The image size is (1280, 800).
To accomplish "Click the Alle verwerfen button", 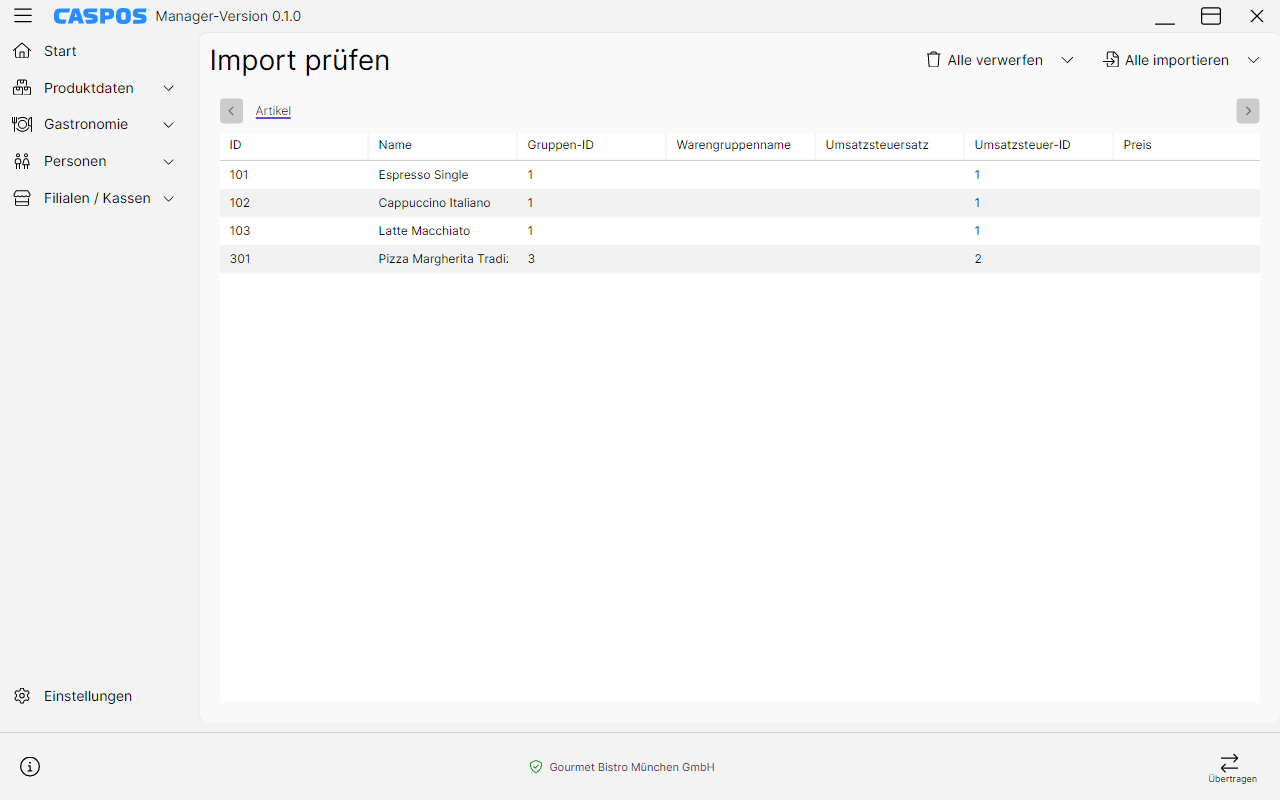I will [x=985, y=60].
